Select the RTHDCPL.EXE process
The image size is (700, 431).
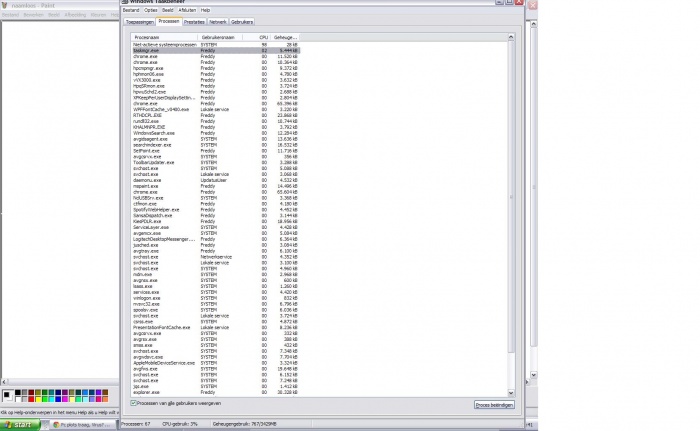click(x=216, y=115)
